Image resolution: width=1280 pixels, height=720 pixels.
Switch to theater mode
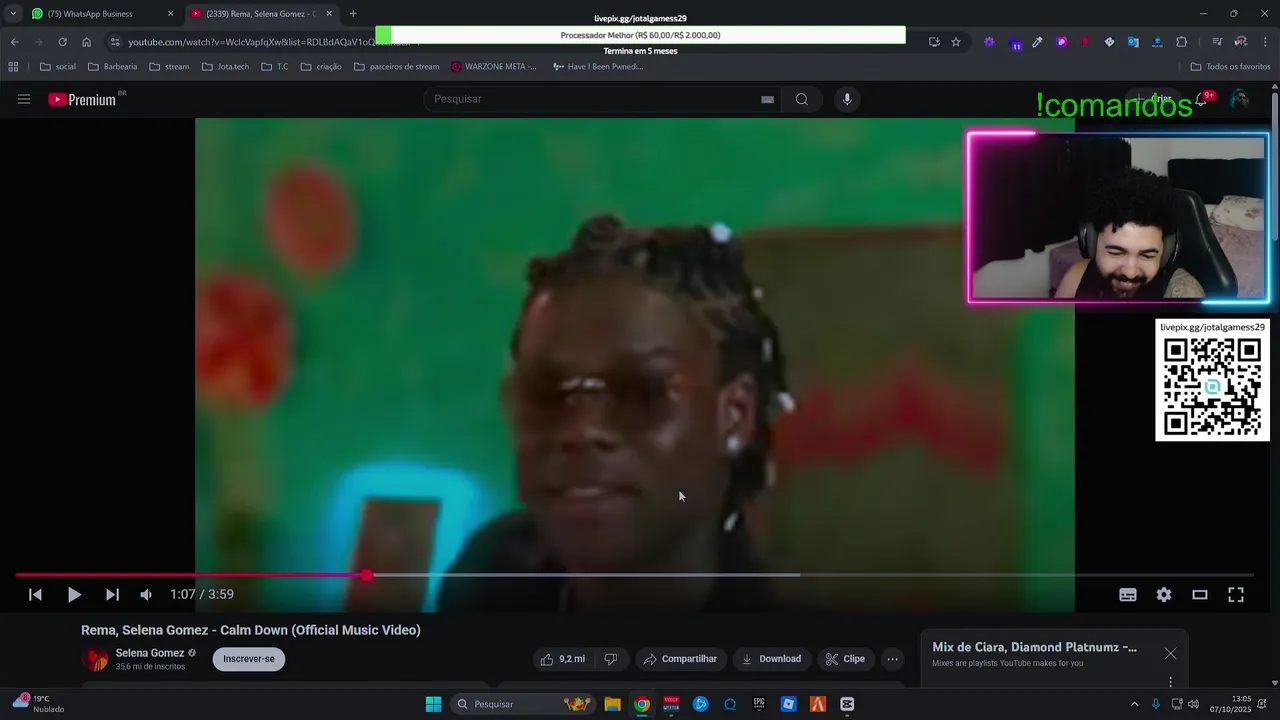[x=1200, y=594]
